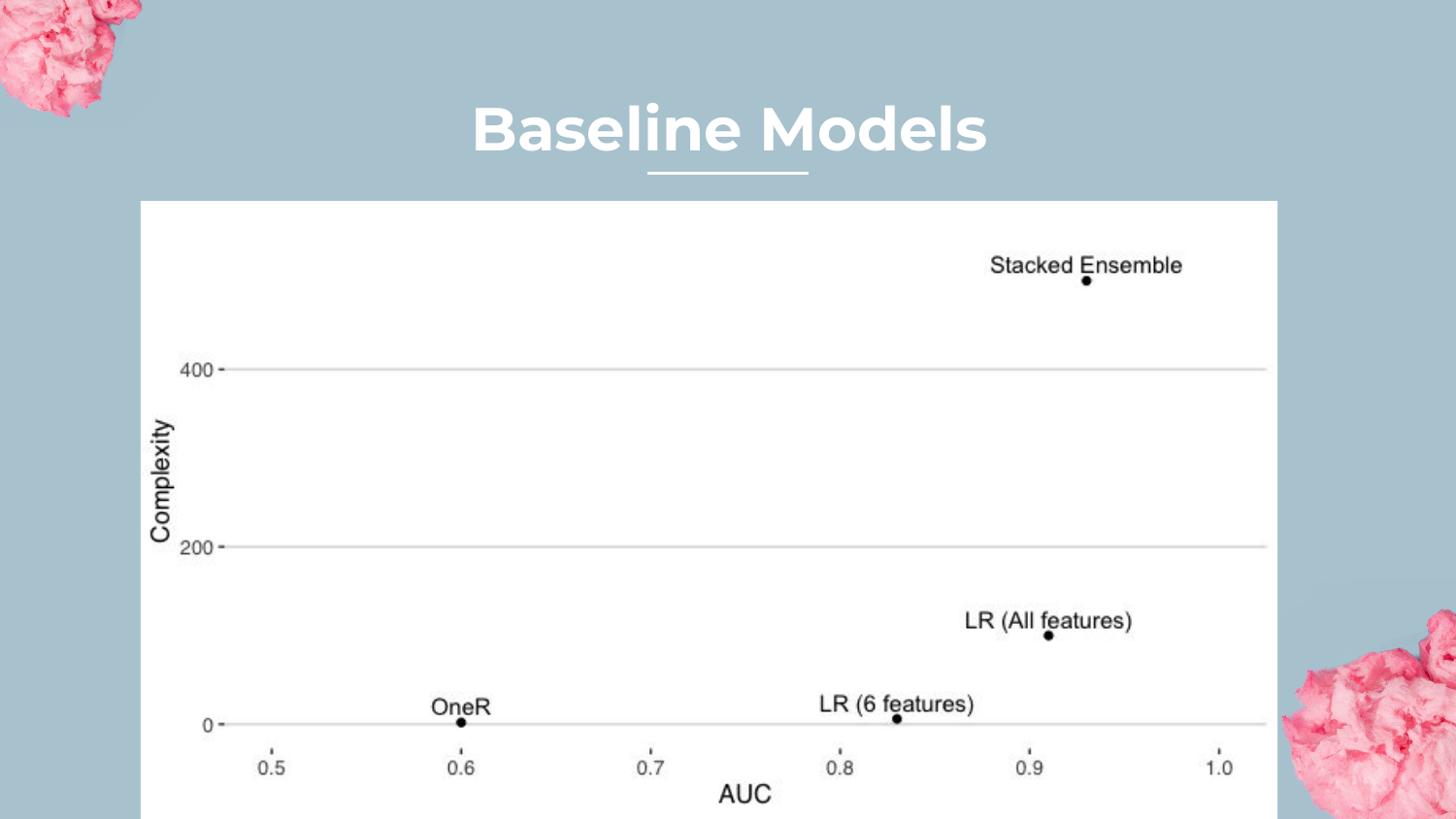This screenshot has width=1456, height=819.
Task: Click the 0.7 tick on the AUC axis
Action: (x=650, y=768)
